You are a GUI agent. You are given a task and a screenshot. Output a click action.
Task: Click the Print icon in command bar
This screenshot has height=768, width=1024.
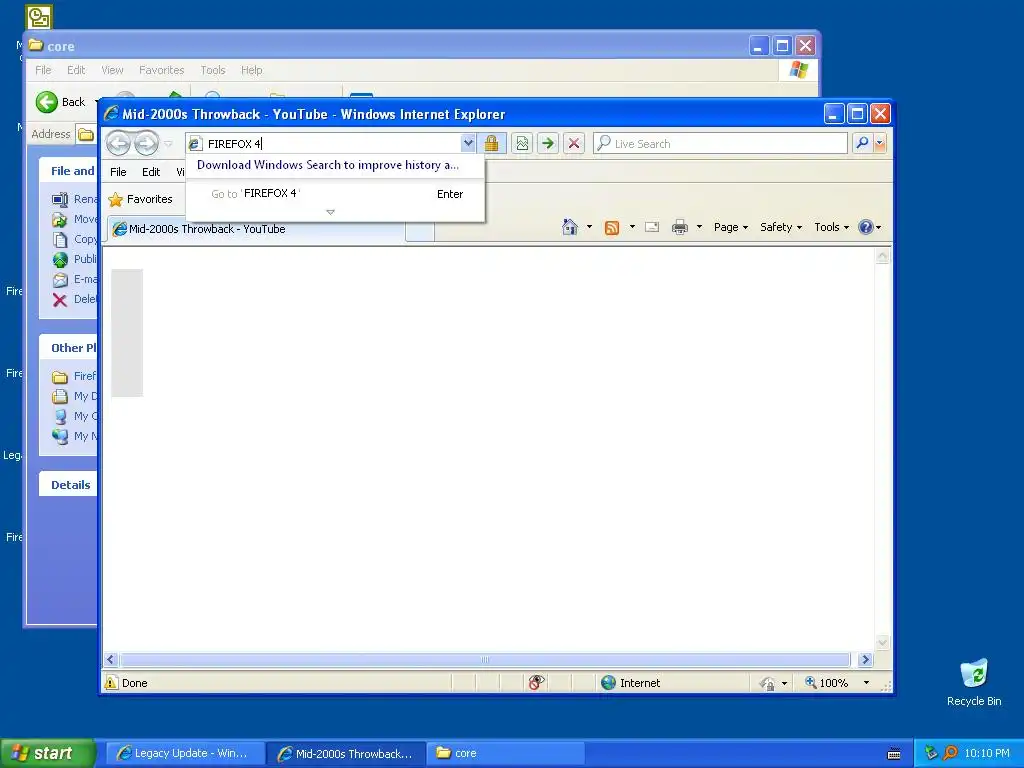click(680, 227)
